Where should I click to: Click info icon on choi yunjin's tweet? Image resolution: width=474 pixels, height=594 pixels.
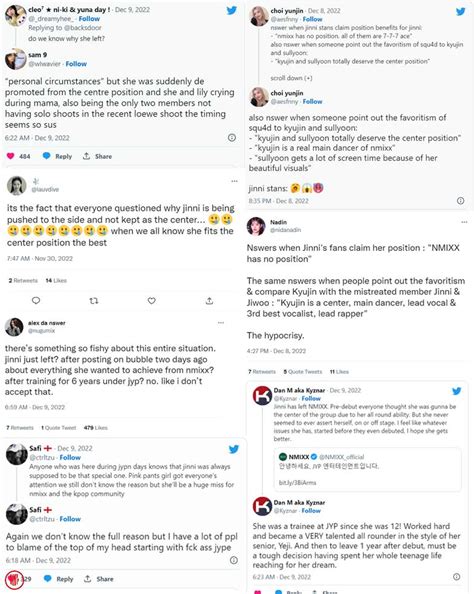pos(460,200)
